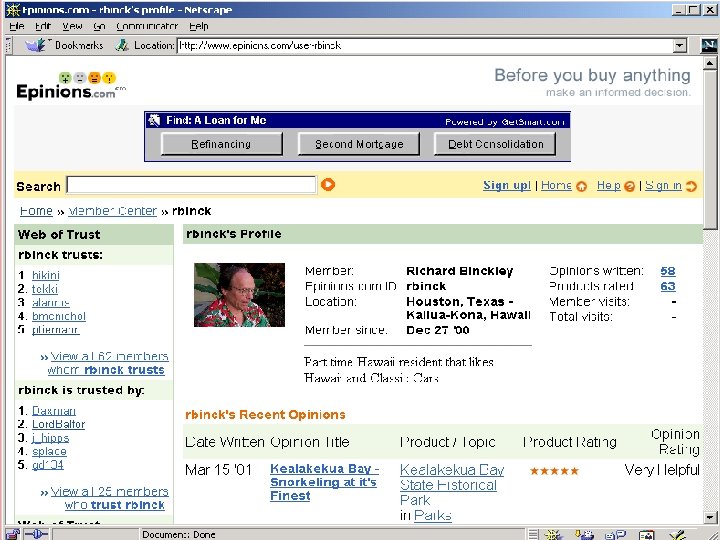
Task: Click the Help link in the search bar
Action: [608, 185]
